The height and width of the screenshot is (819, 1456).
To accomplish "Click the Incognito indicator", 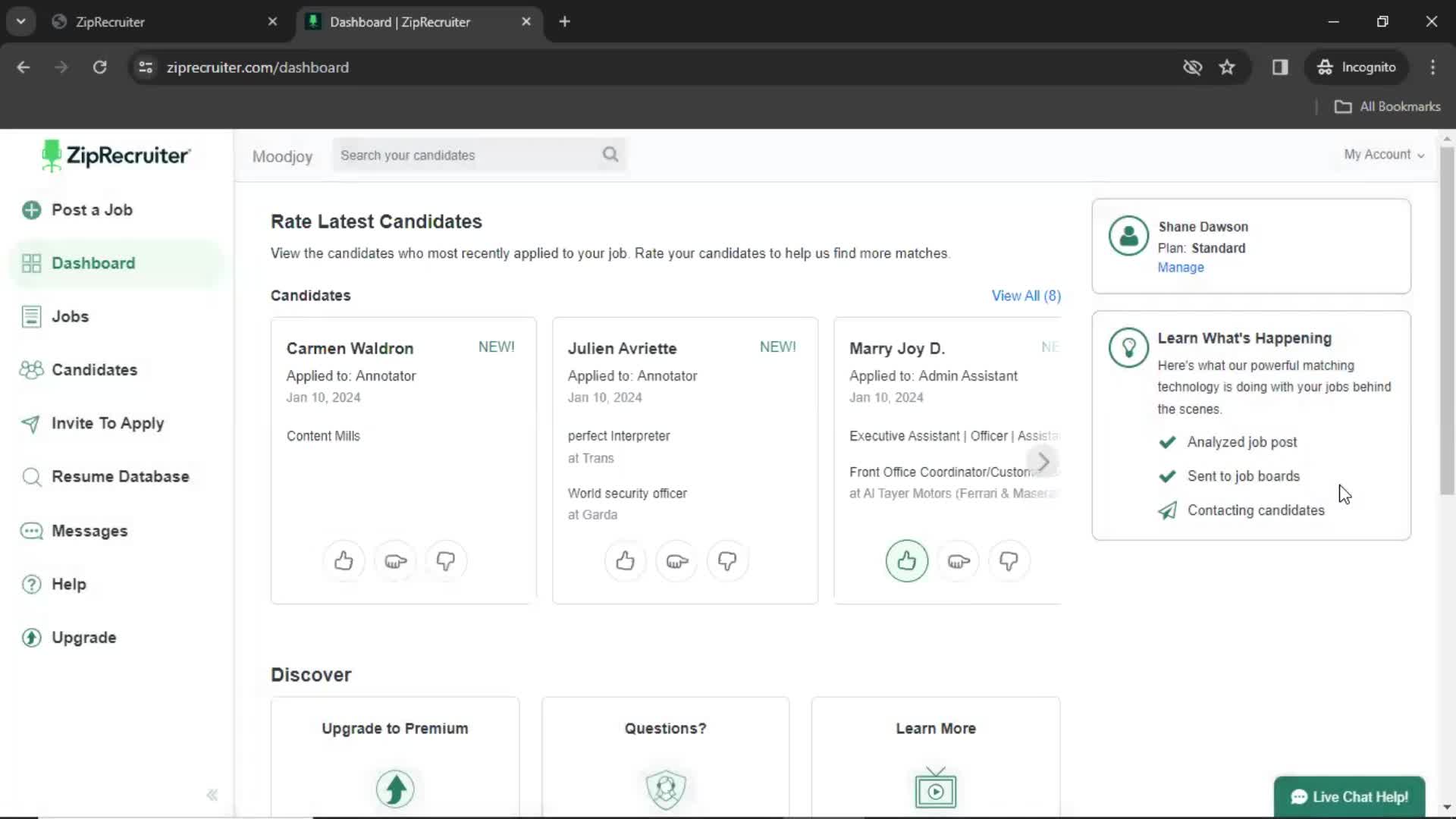I will click(1357, 67).
